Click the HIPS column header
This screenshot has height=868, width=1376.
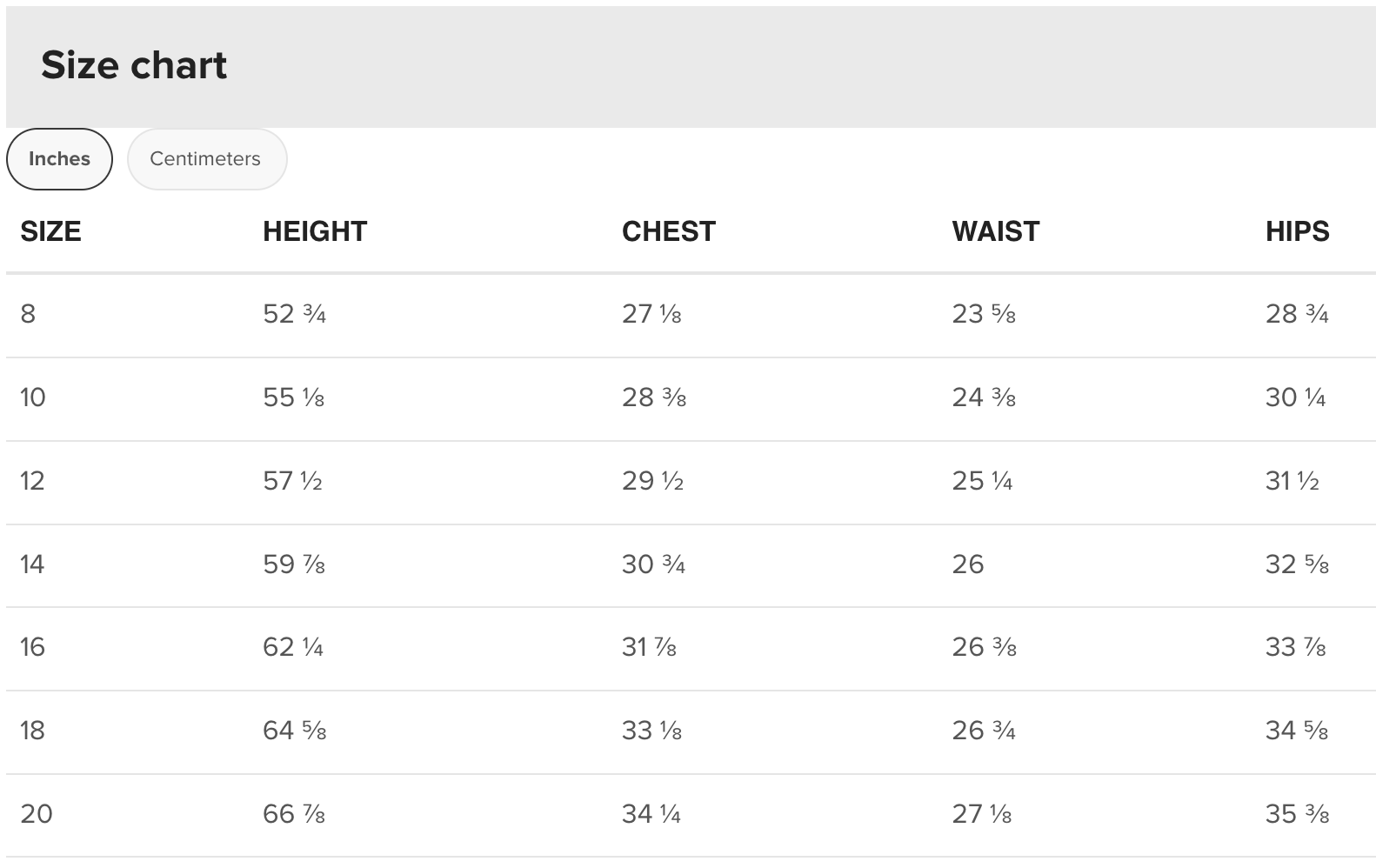[x=1297, y=231]
